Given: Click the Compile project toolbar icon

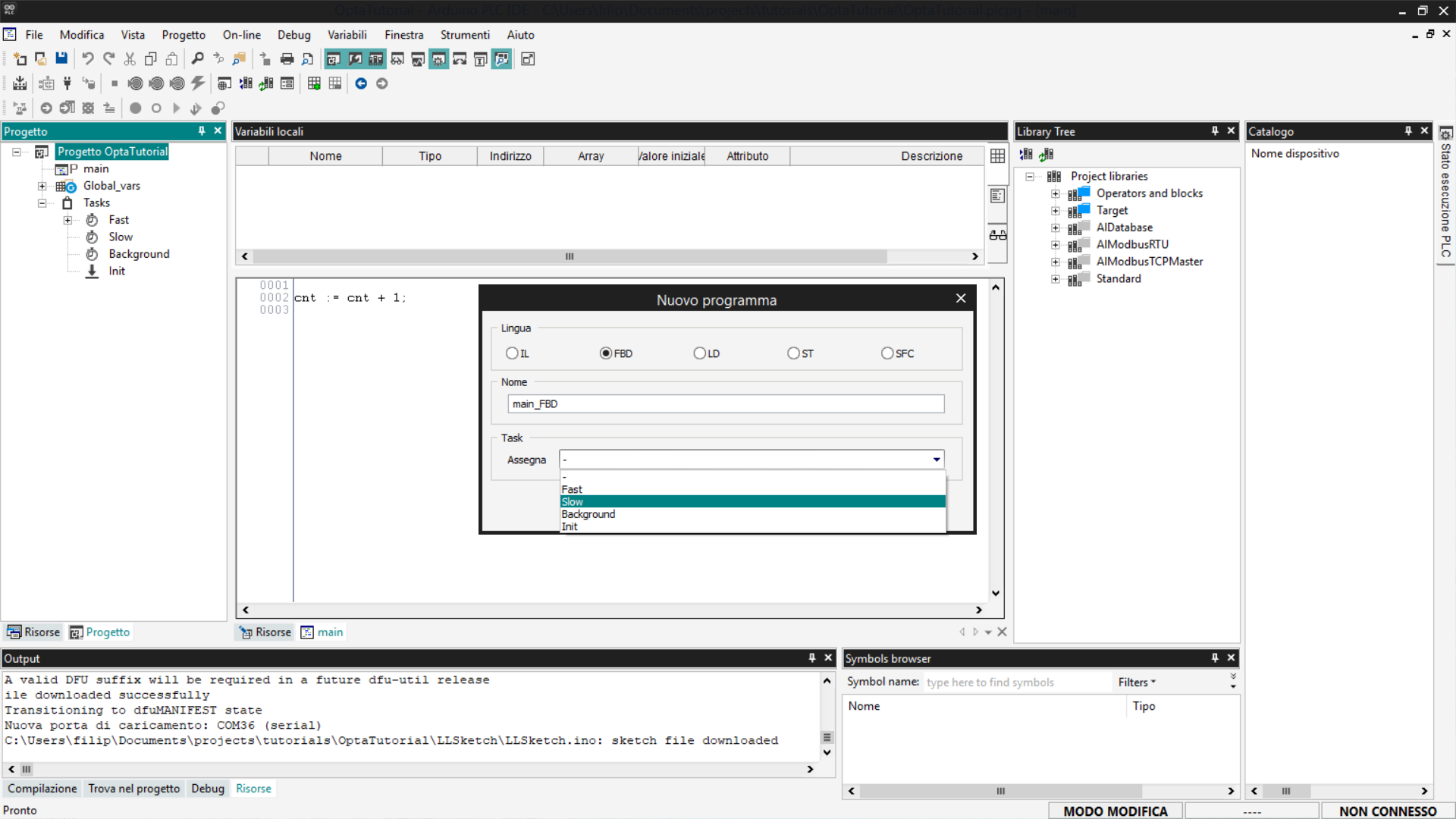Looking at the screenshot, I should coord(20,83).
